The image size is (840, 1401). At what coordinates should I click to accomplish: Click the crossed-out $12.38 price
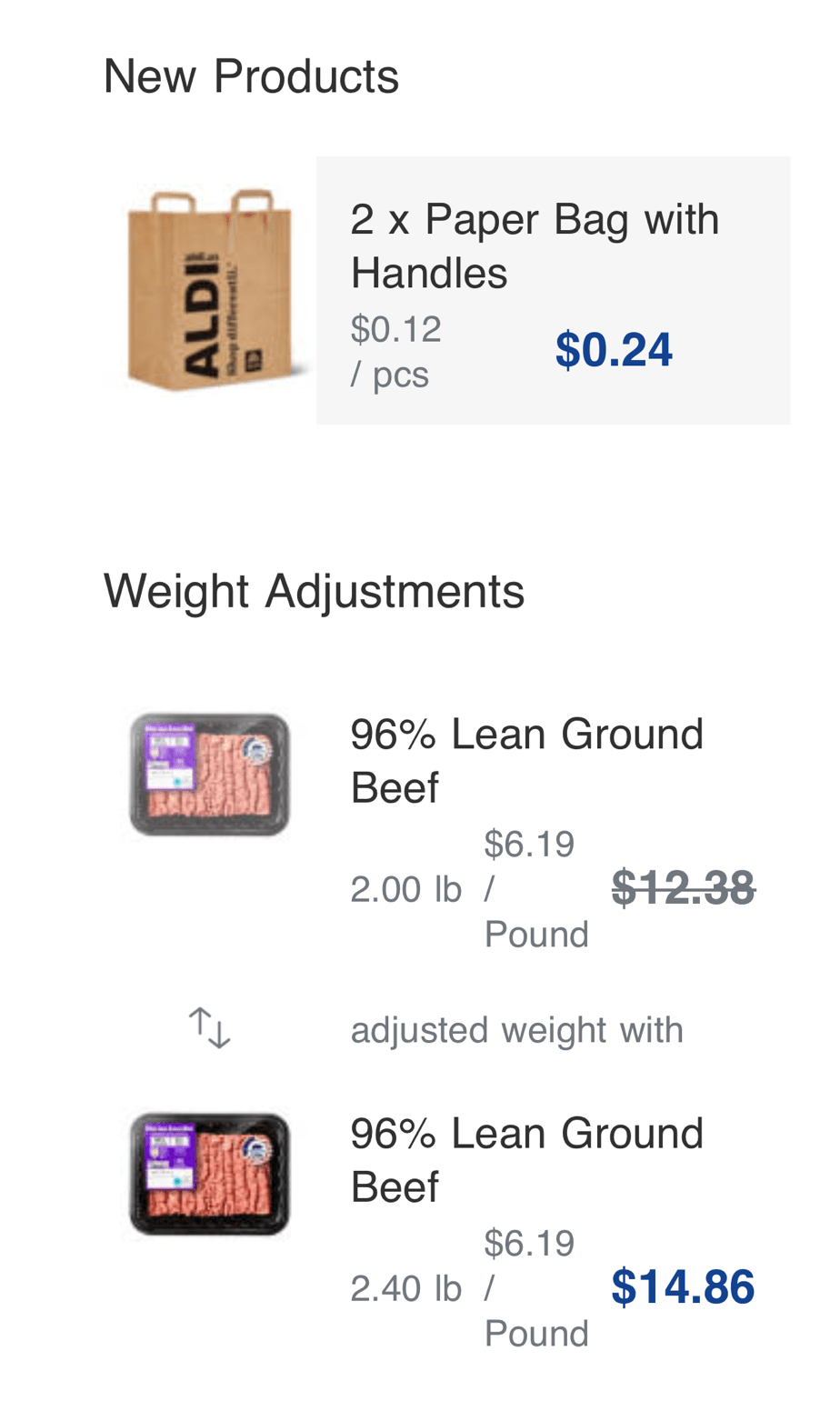pos(683,888)
